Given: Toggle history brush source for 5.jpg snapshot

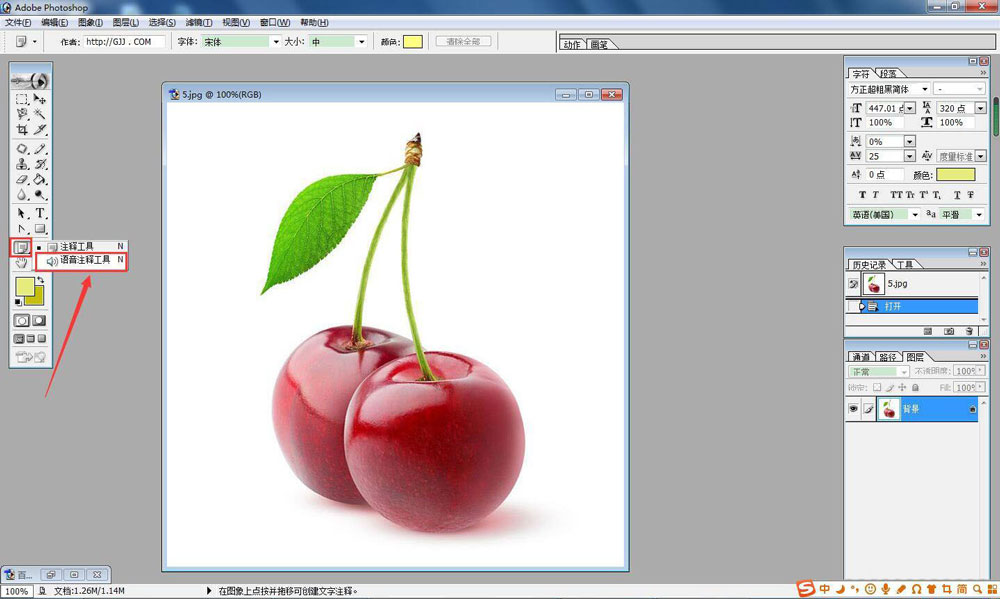Looking at the screenshot, I should coord(853,284).
